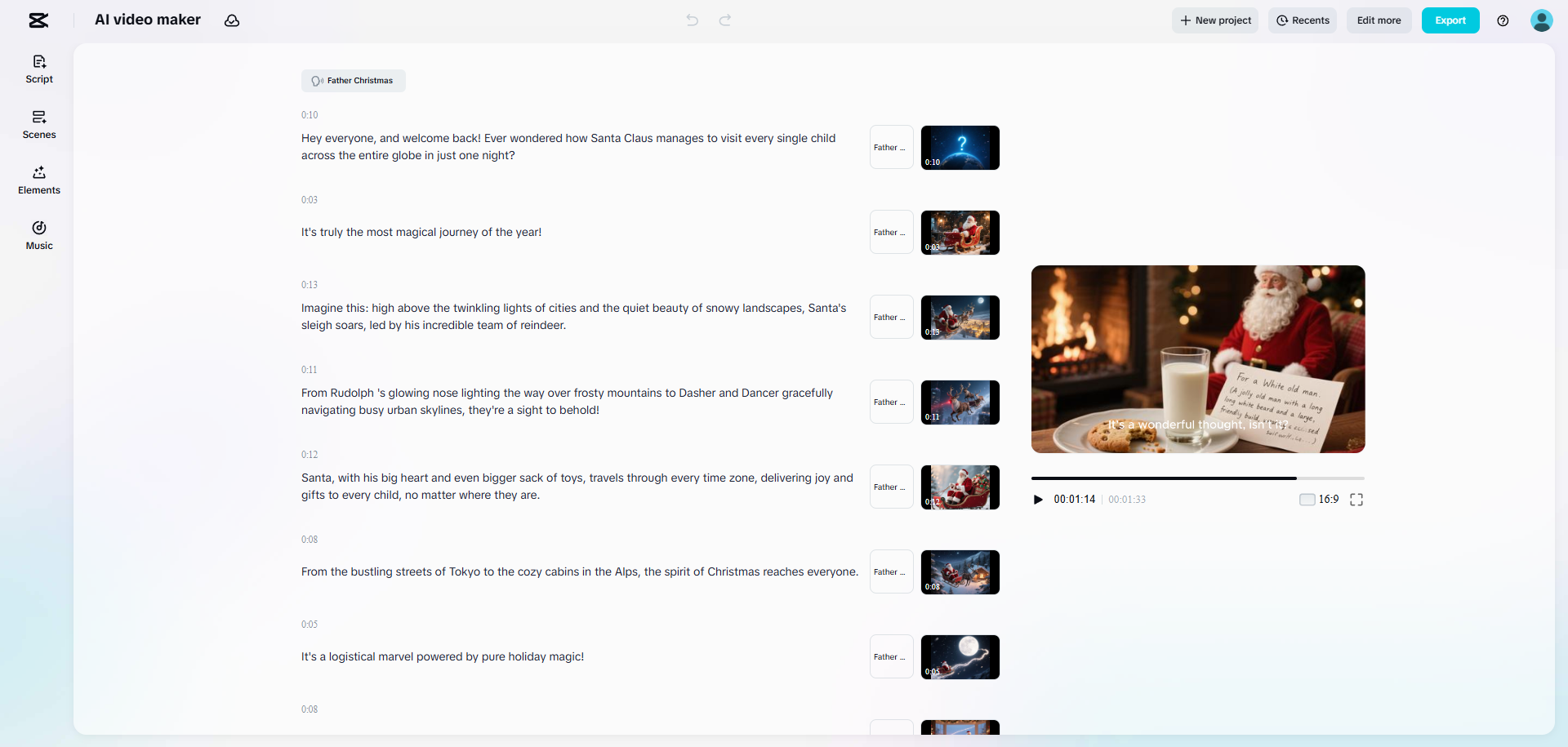Open voice box for 'Hey everyone' scene
This screenshot has height=747, width=1568.
892,148
